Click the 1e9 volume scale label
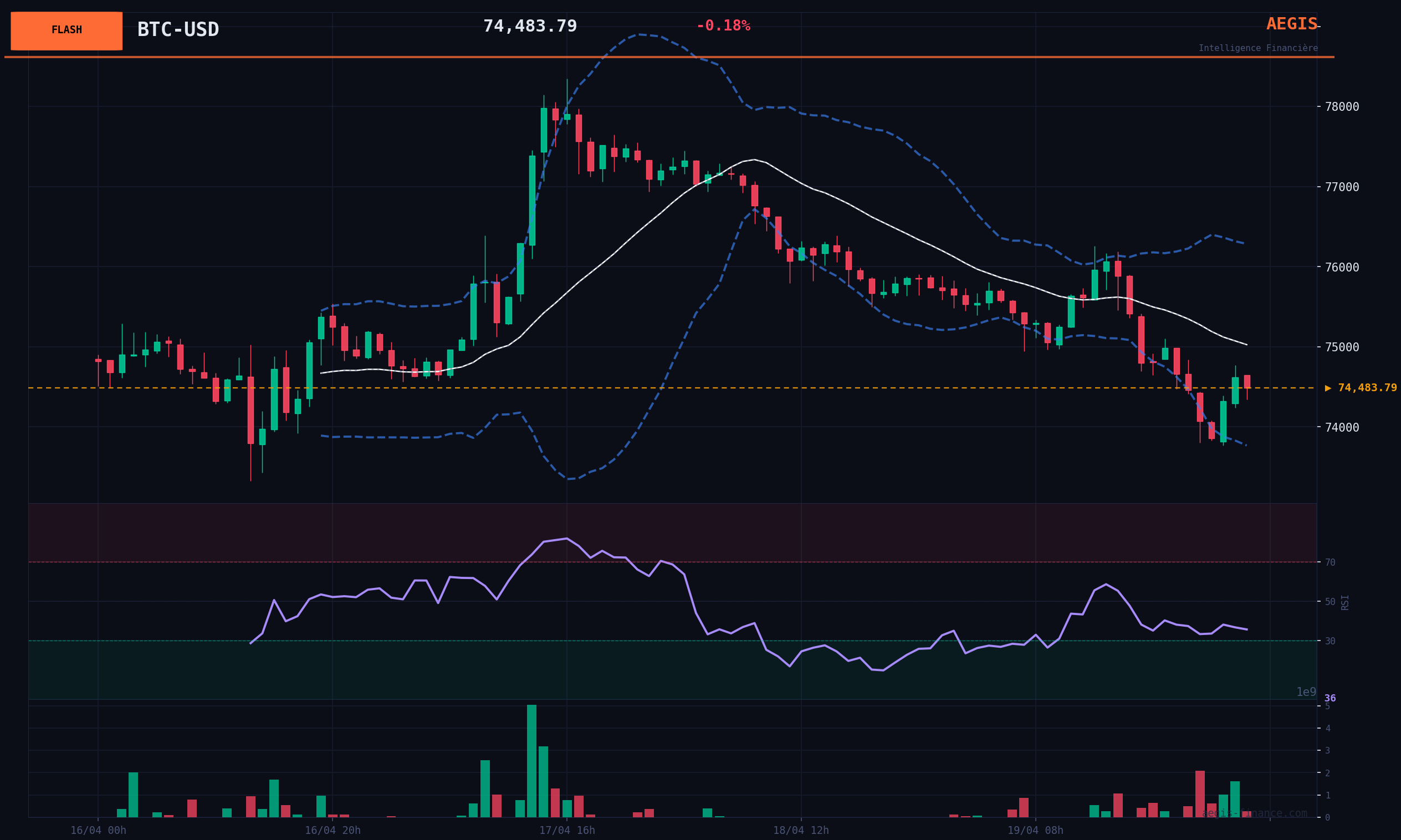This screenshot has width=1401, height=840. (1306, 692)
